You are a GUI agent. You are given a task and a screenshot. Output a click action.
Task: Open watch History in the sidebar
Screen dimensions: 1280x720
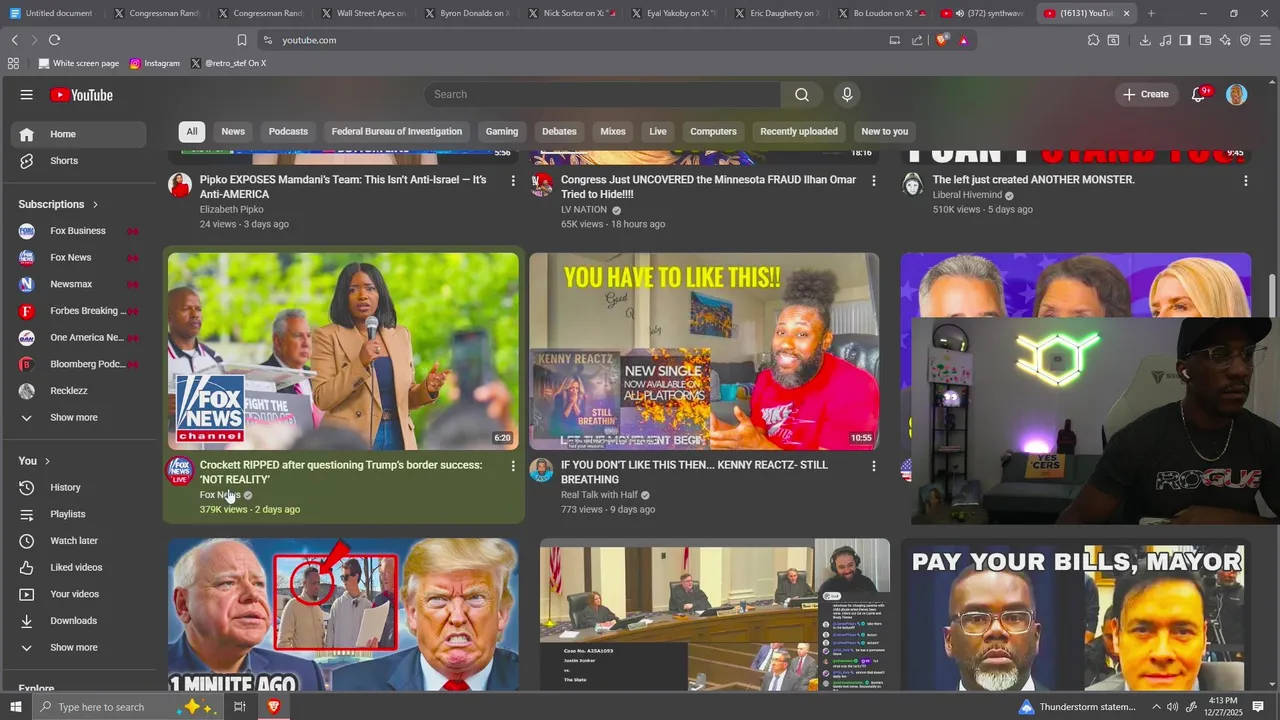79,487
